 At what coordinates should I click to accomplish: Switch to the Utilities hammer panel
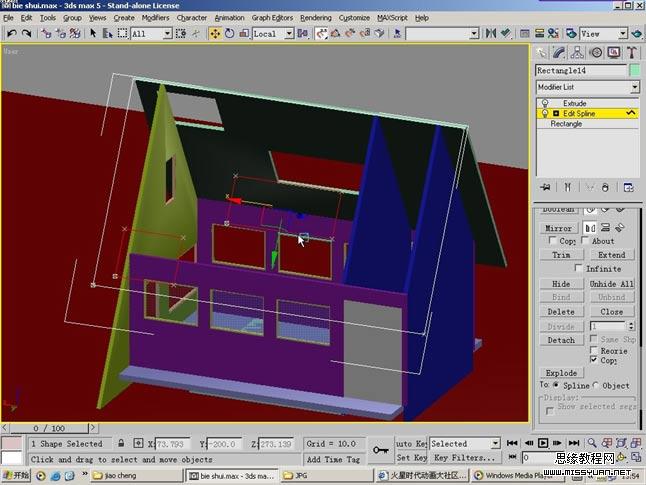tap(632, 52)
